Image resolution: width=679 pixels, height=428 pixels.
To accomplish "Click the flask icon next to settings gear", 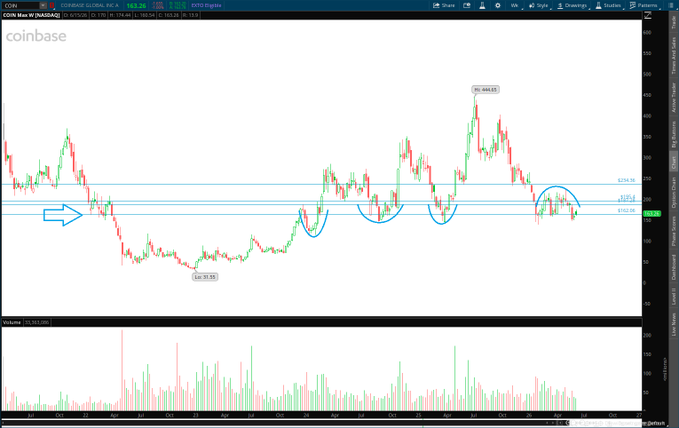I will [482, 5].
